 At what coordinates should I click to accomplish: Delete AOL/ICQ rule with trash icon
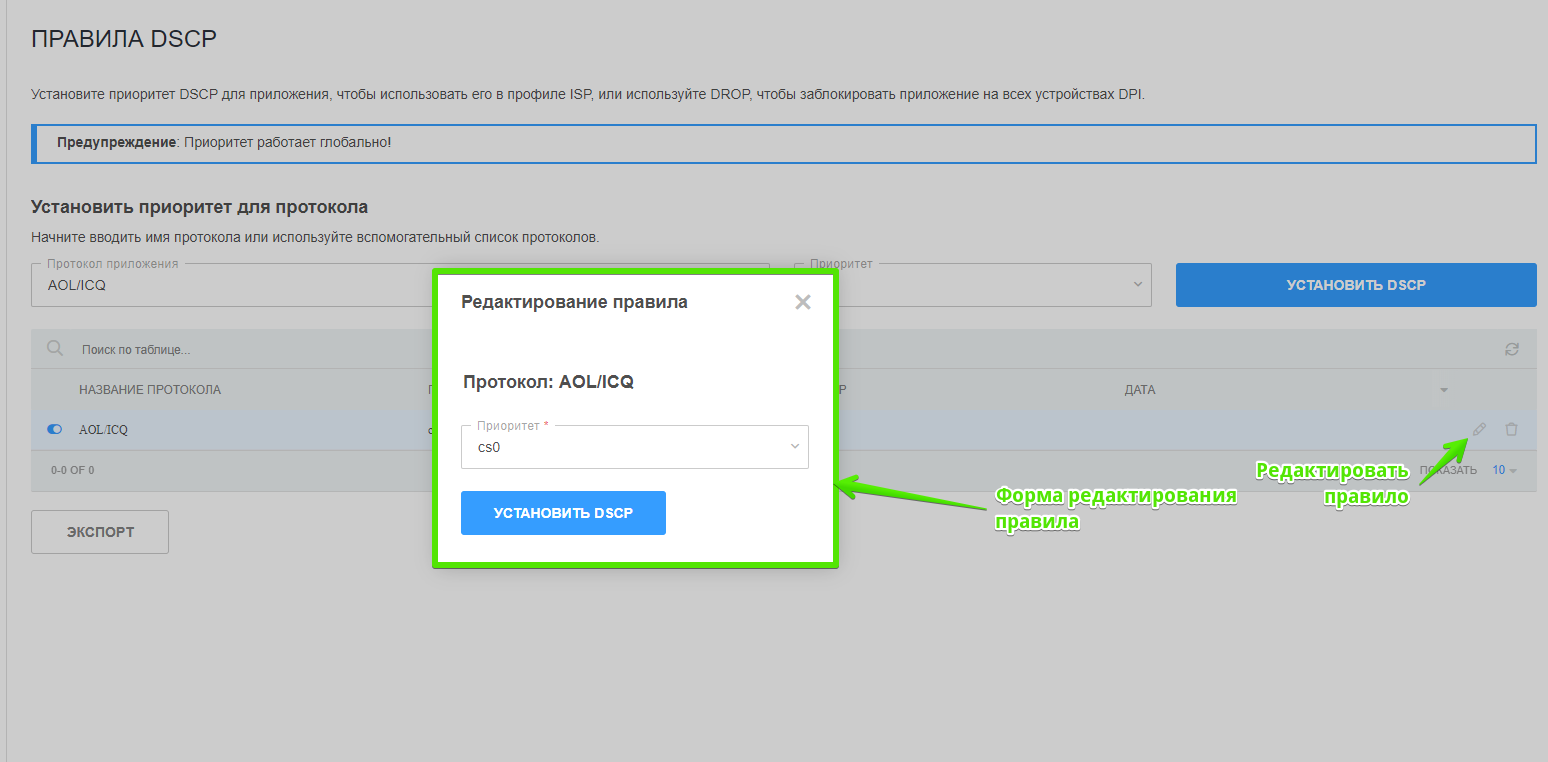1511,429
